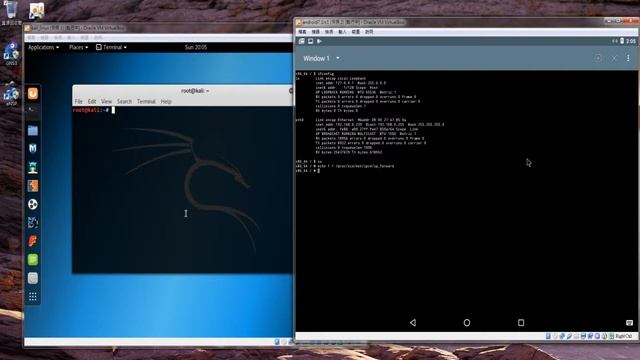Tap the Android Home navigation button
The height and width of the screenshot is (360, 640).
tap(467, 322)
